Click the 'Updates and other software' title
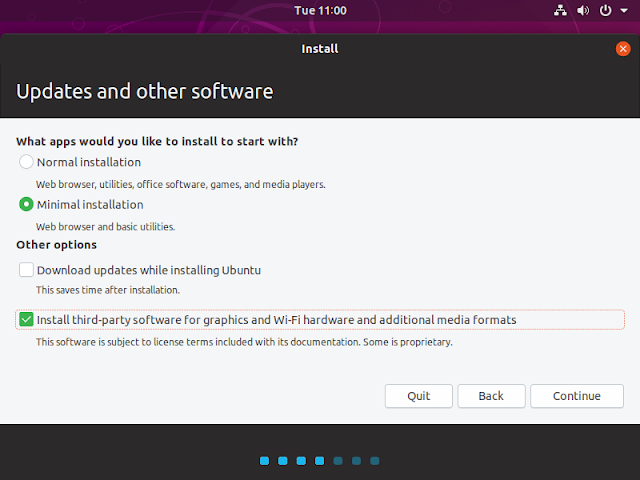640x480 pixels. coord(144,91)
